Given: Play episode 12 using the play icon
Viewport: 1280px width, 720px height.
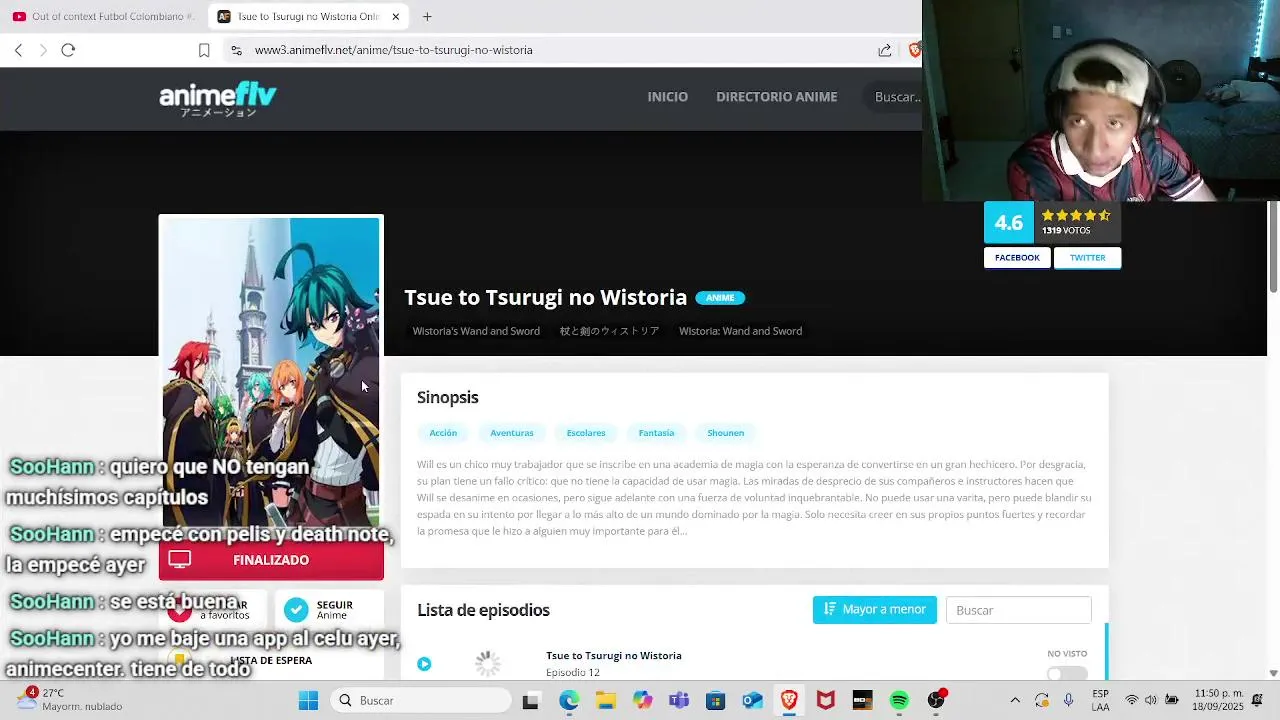Looking at the screenshot, I should [424, 664].
